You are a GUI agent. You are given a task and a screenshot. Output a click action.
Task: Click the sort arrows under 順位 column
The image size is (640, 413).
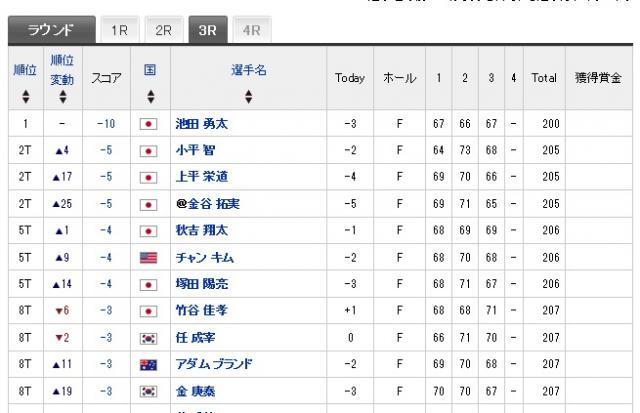pos(26,97)
